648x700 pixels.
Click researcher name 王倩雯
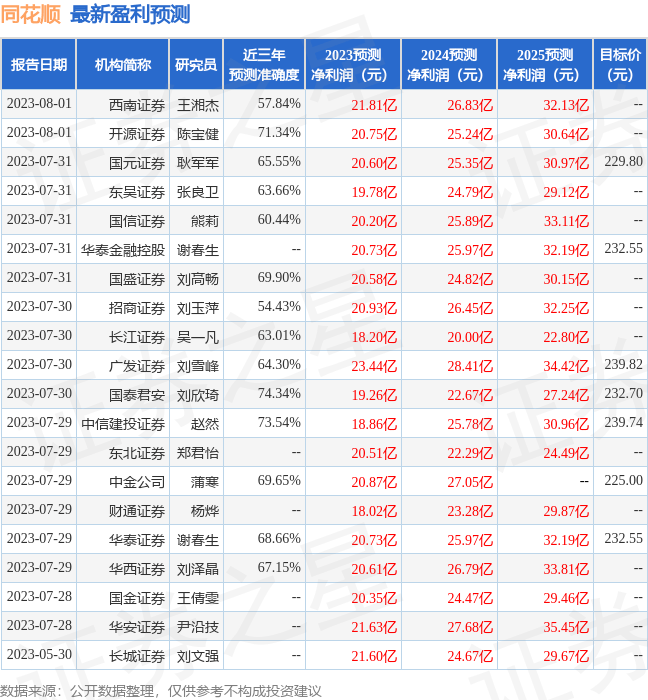[198, 599]
